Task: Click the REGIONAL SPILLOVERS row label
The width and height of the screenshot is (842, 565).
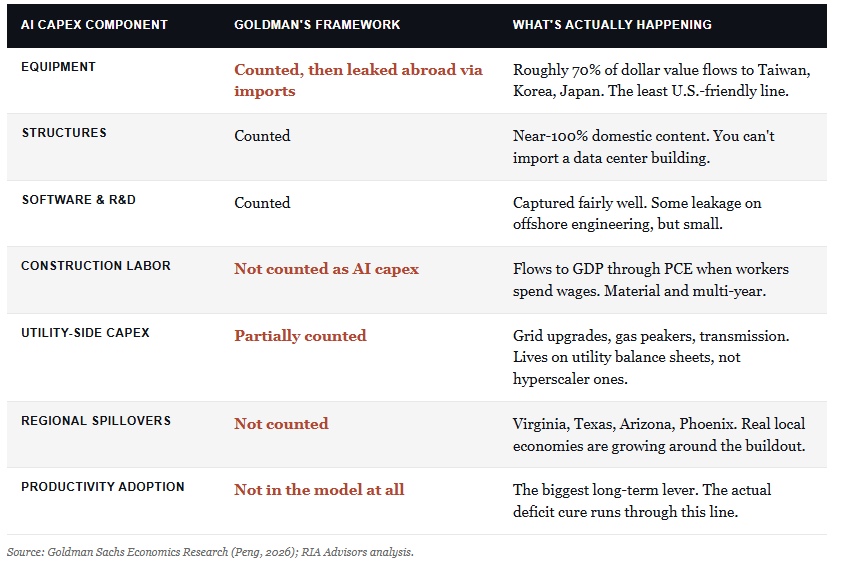Action: [x=96, y=421]
